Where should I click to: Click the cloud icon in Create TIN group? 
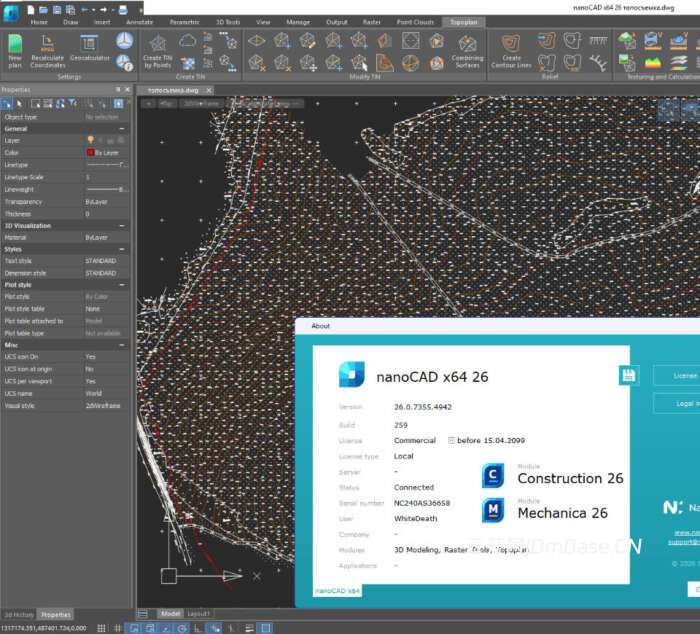(188, 41)
